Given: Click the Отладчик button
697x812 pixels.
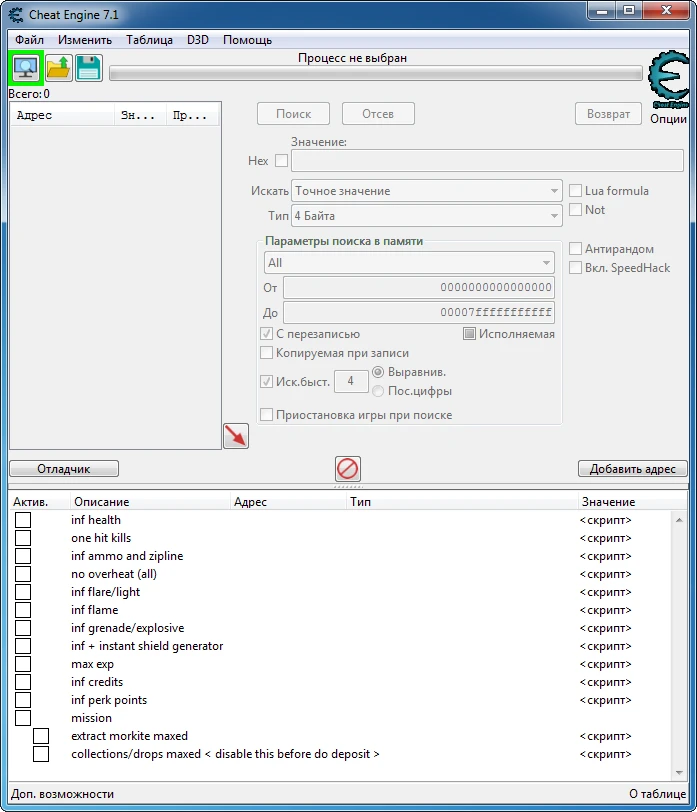Looking at the screenshot, I should click(x=64, y=469).
